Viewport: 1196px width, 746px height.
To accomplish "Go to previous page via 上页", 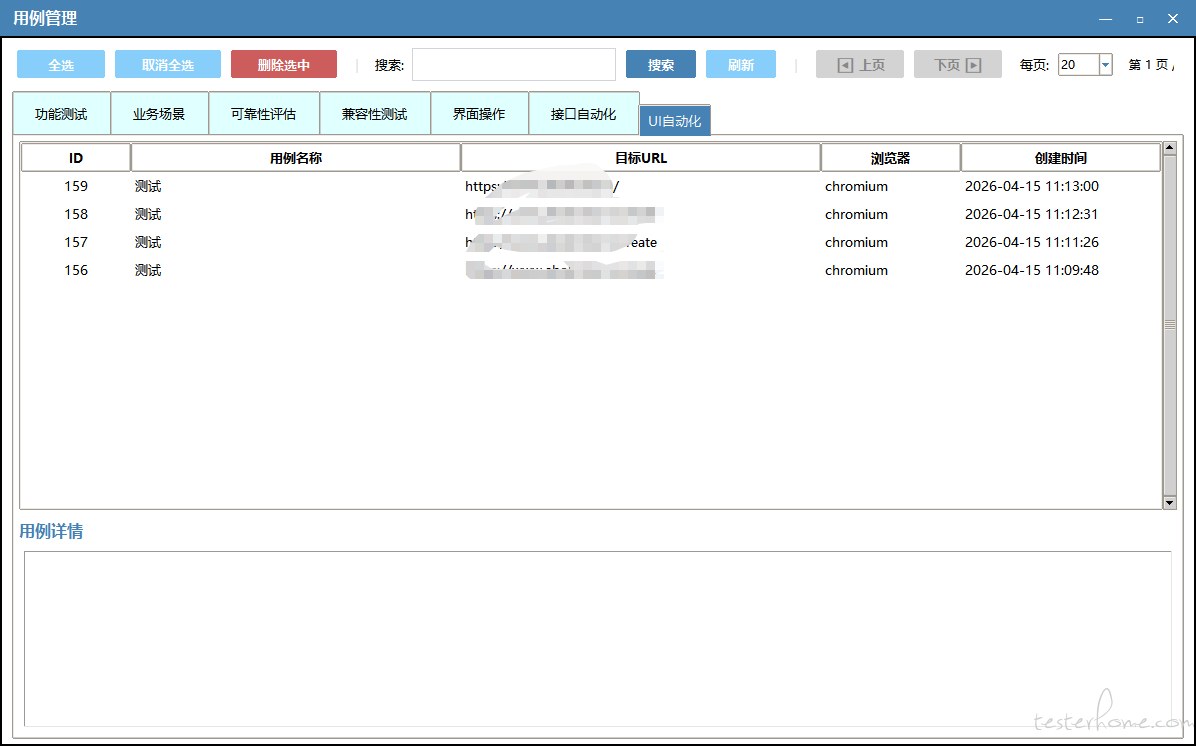I will coord(859,65).
